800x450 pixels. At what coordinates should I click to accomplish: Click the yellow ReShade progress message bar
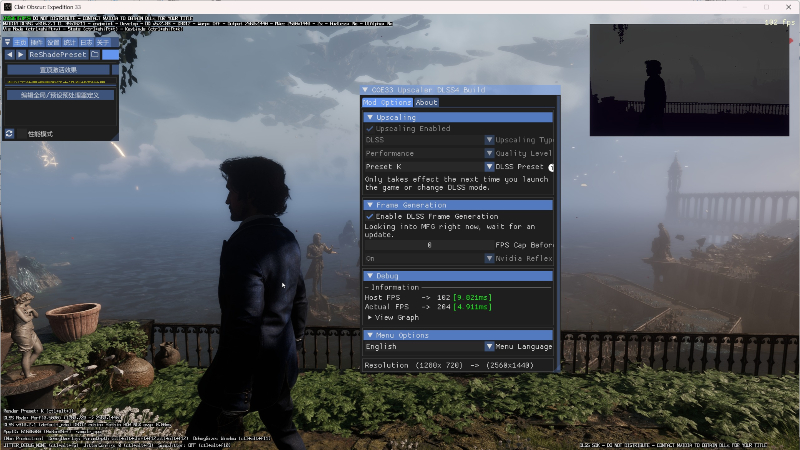pyautogui.click(x=56, y=82)
